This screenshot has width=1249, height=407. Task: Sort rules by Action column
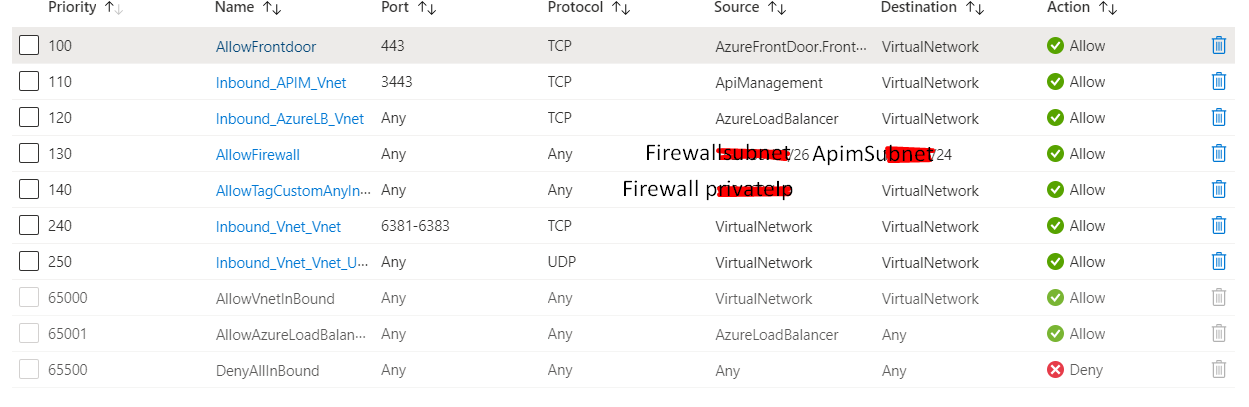(x=1081, y=8)
